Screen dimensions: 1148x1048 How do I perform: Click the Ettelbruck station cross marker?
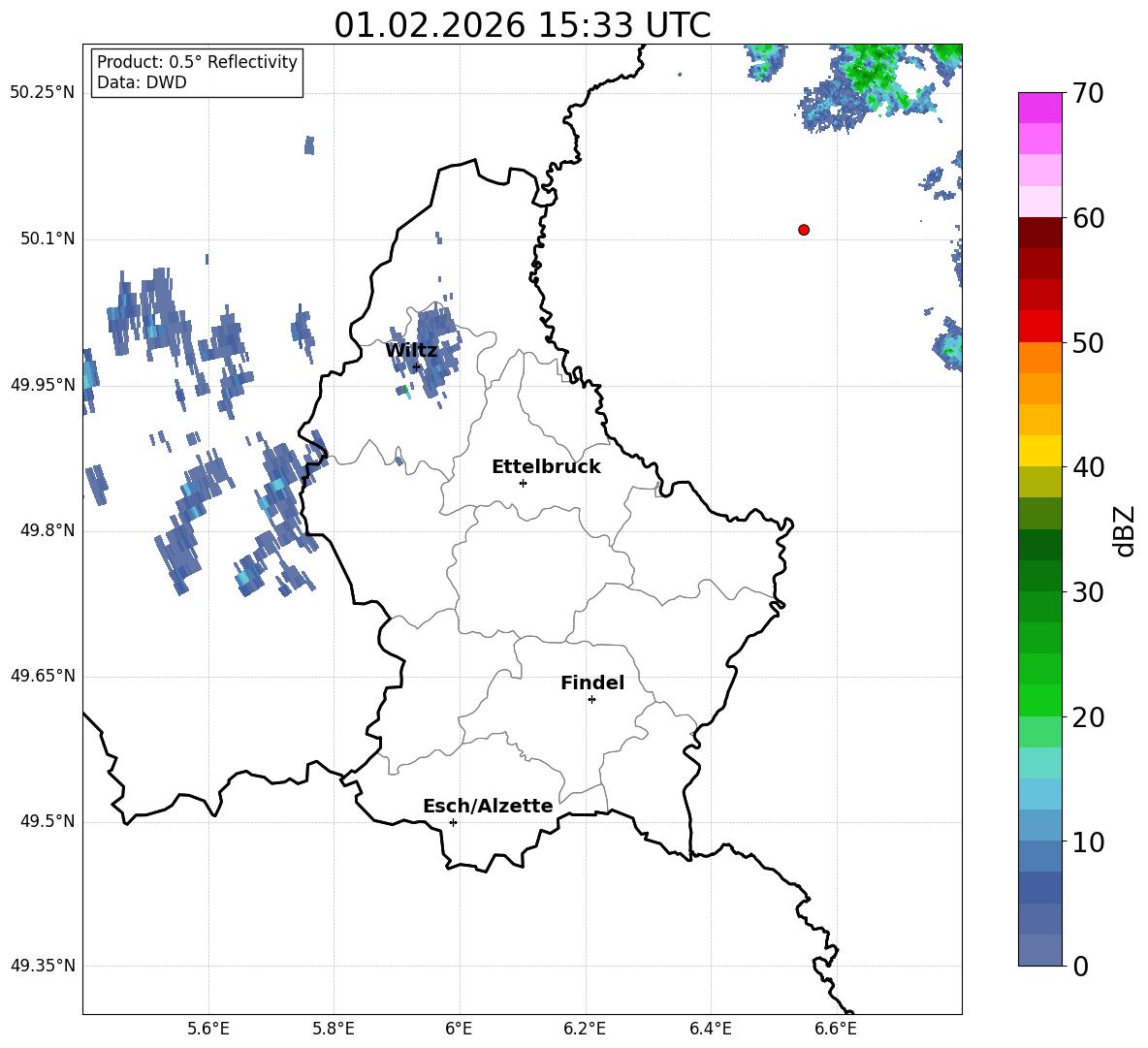pos(523,483)
